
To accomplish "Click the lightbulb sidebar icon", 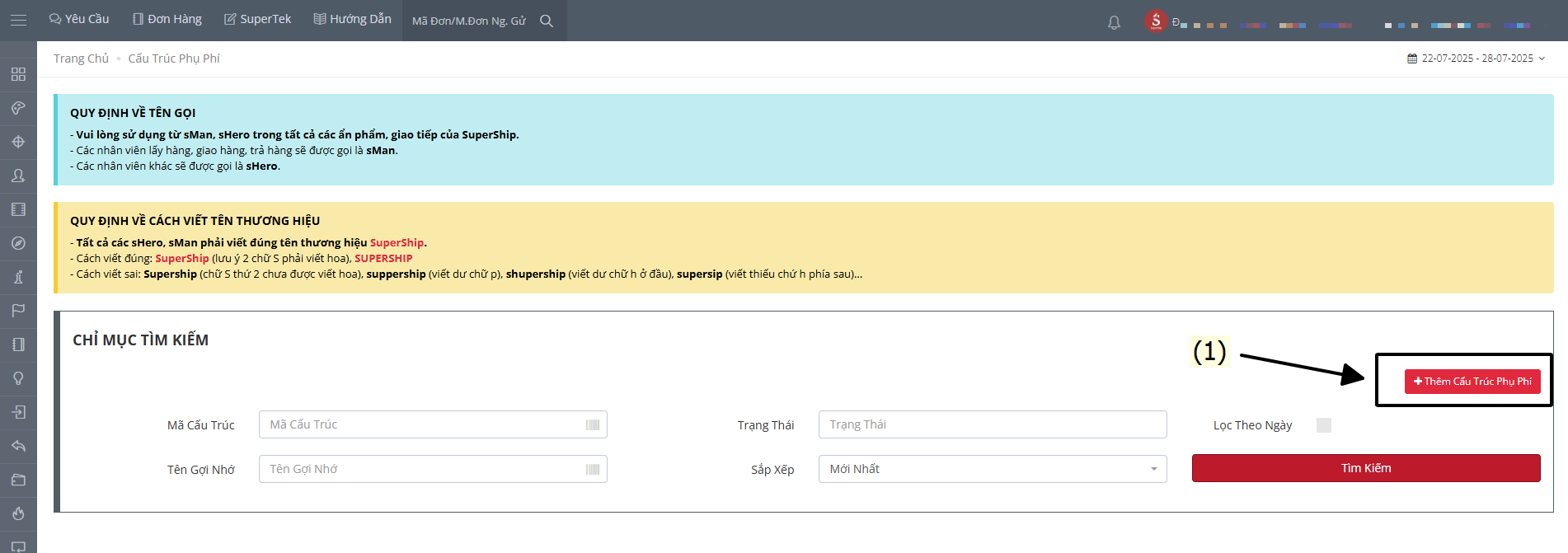I will 18,378.
